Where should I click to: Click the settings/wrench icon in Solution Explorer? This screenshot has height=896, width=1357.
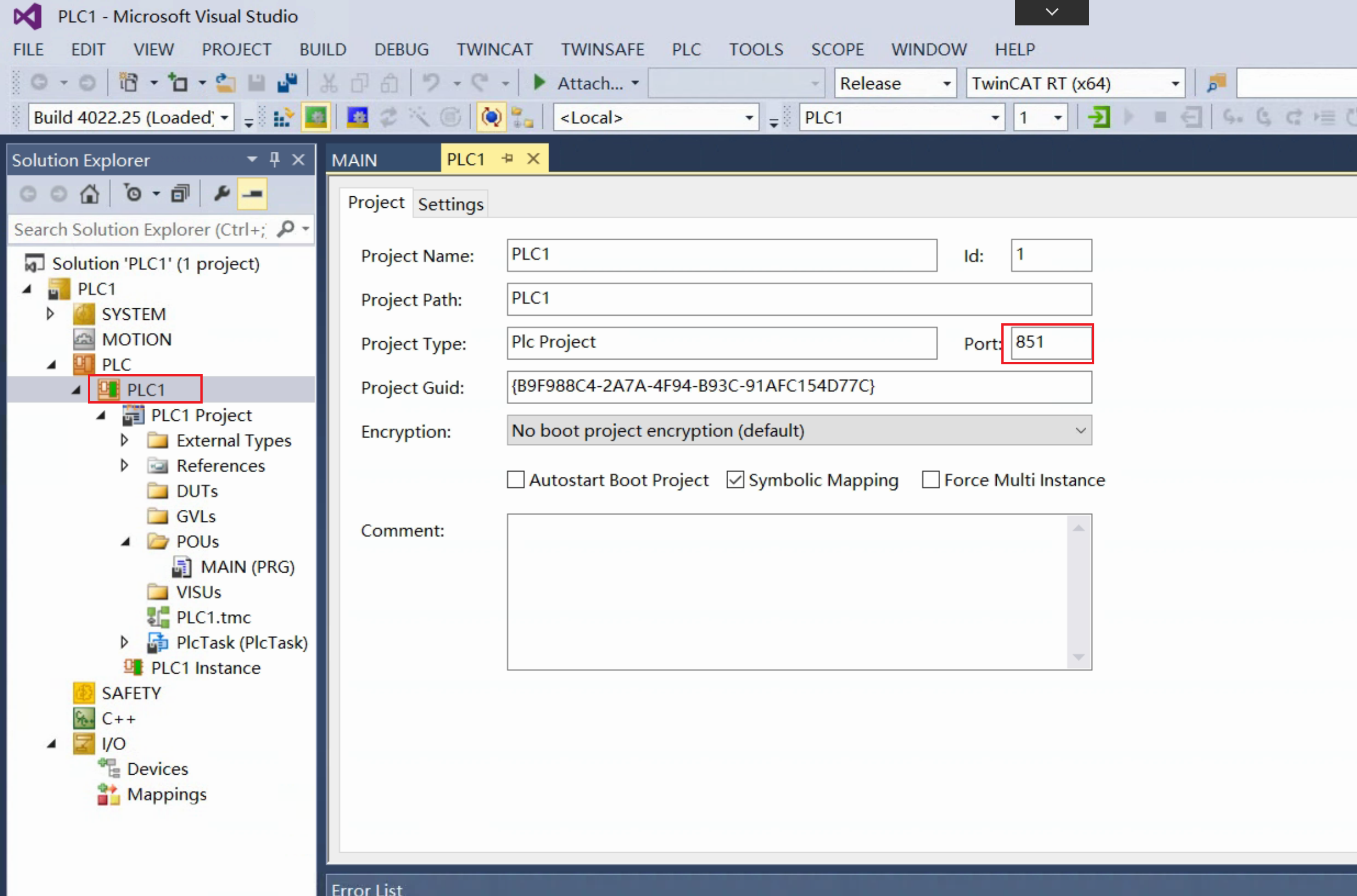tap(221, 193)
